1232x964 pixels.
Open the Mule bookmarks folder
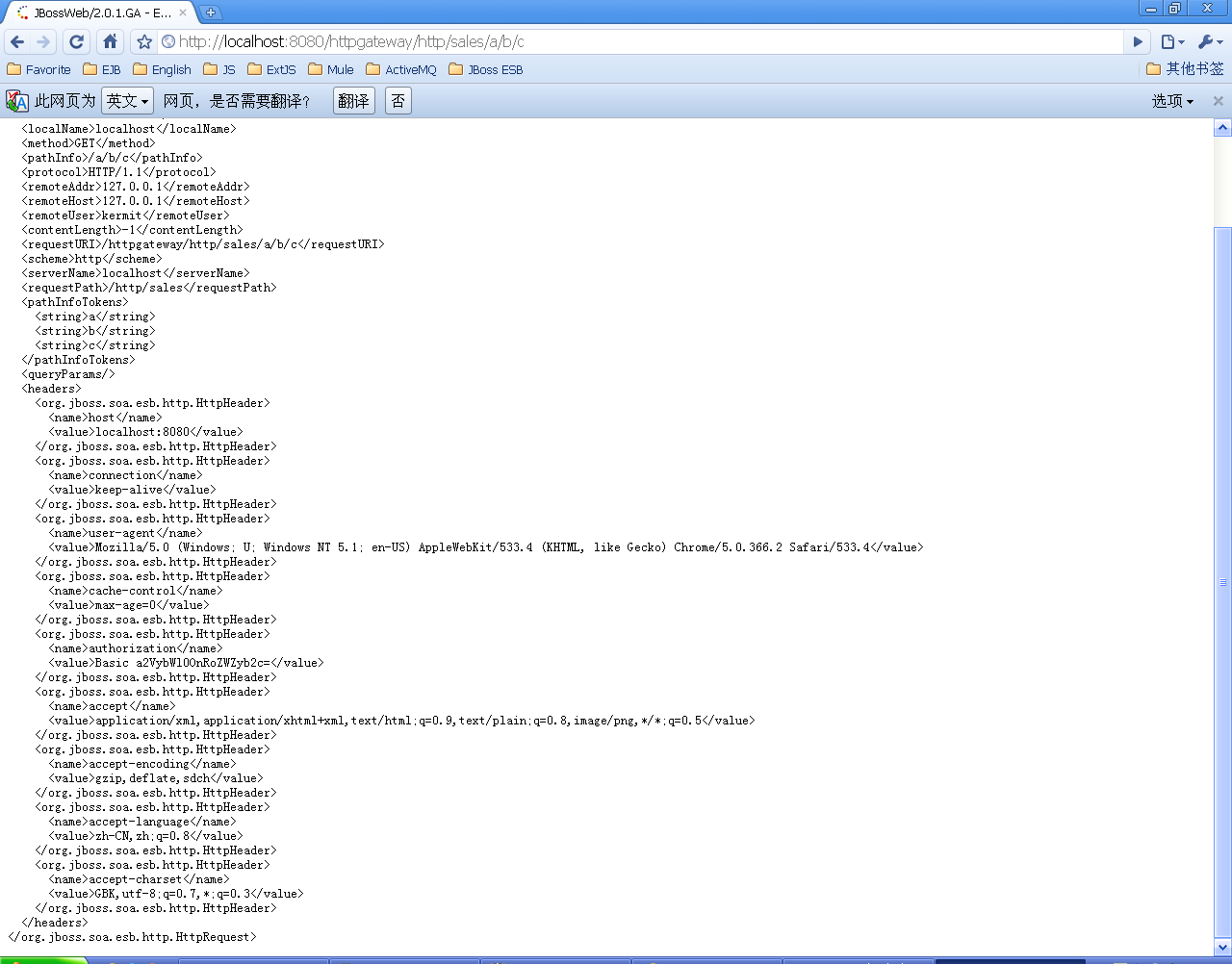331,69
